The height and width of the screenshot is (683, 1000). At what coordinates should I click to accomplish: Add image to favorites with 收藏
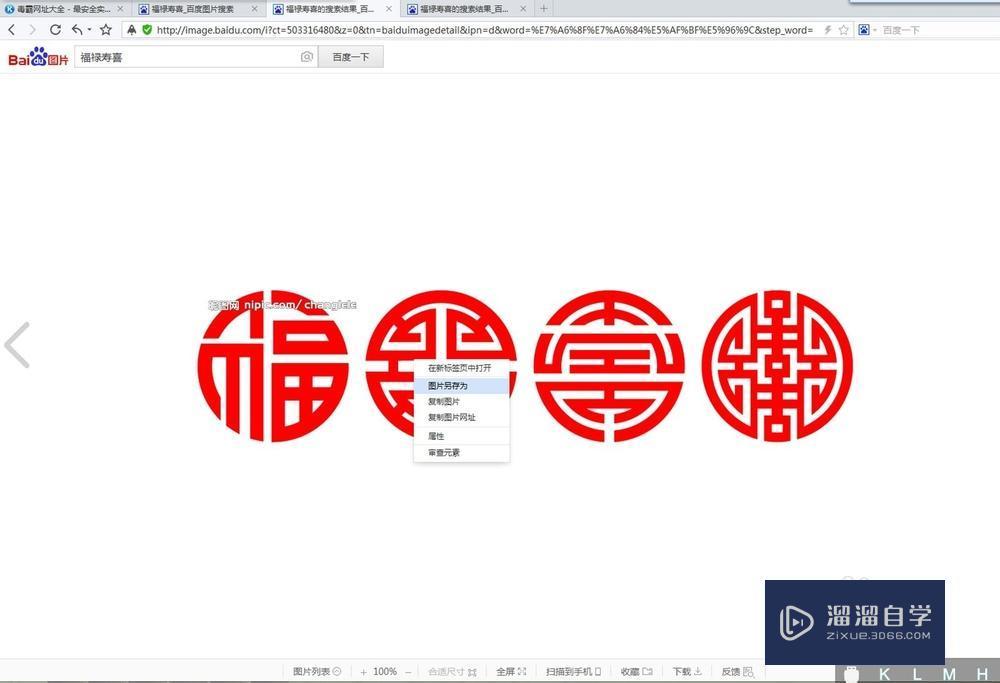(636, 672)
